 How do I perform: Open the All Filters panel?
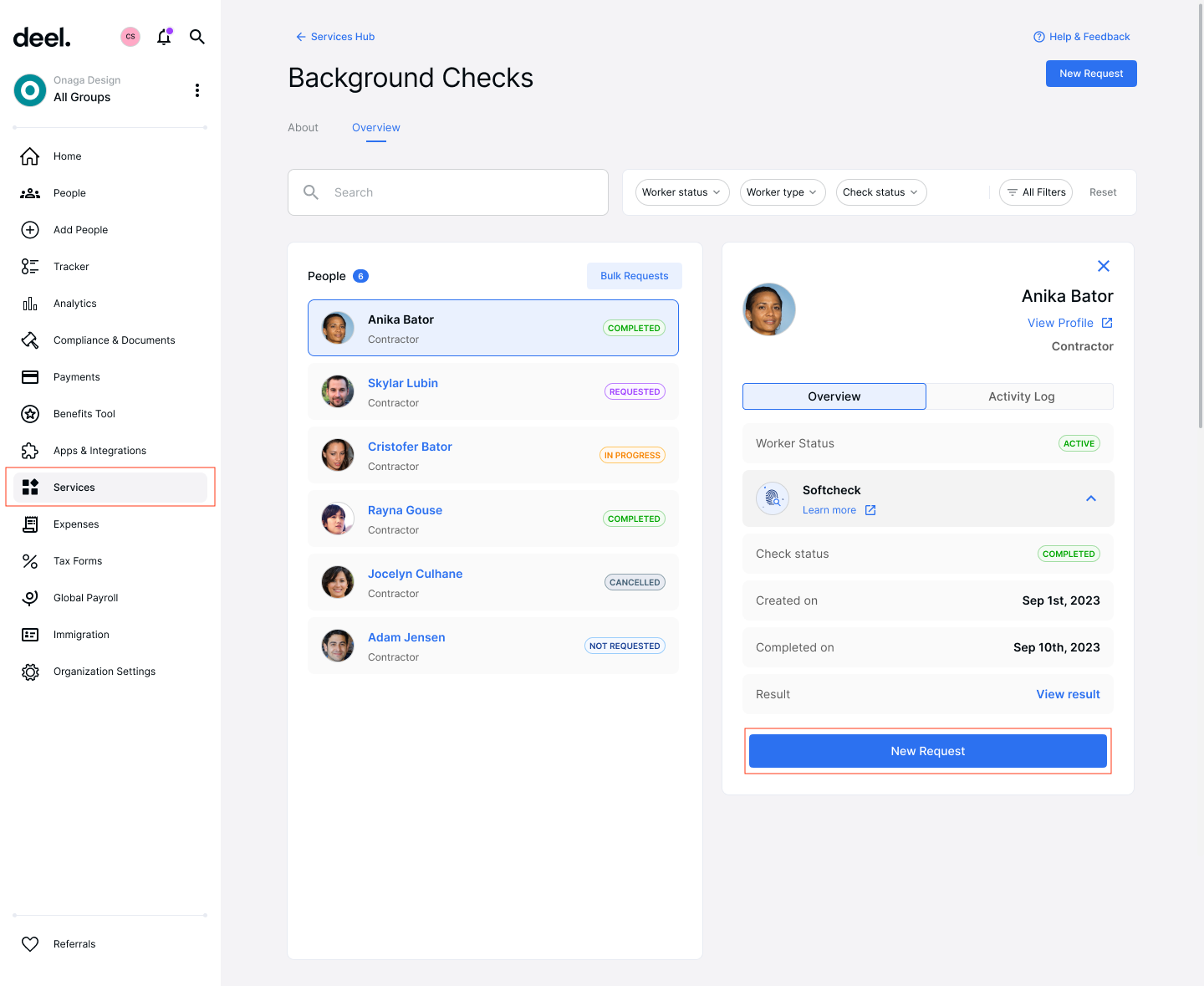1036,192
